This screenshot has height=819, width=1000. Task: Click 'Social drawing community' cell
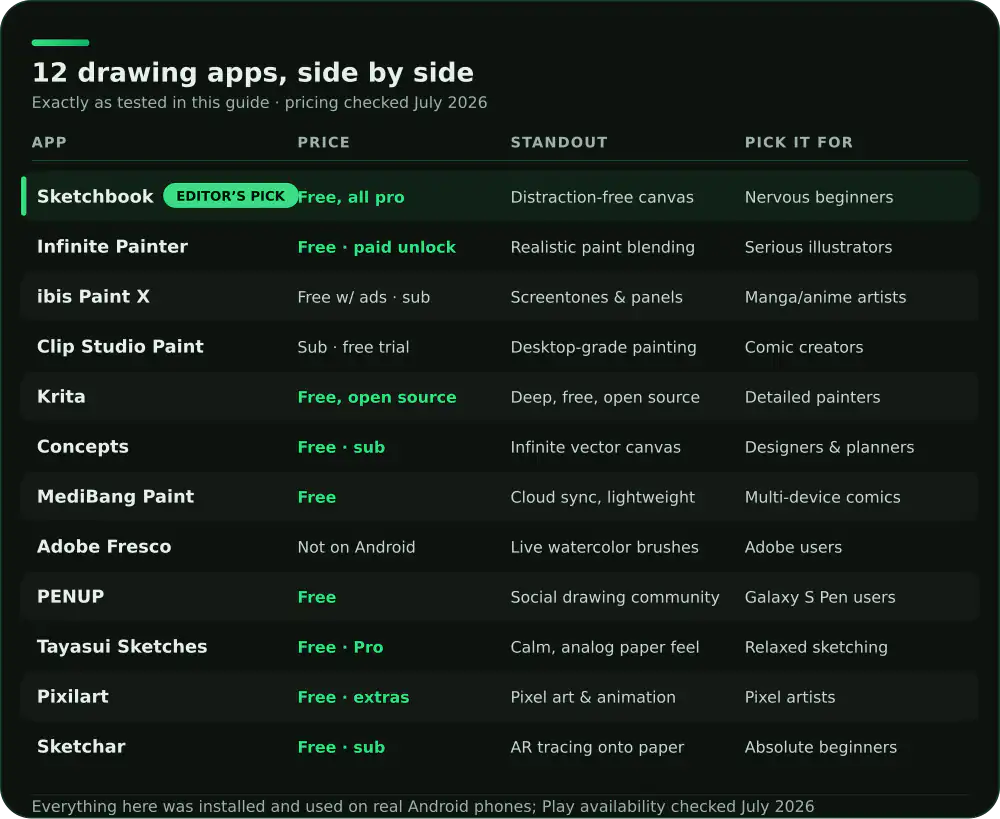(x=615, y=597)
